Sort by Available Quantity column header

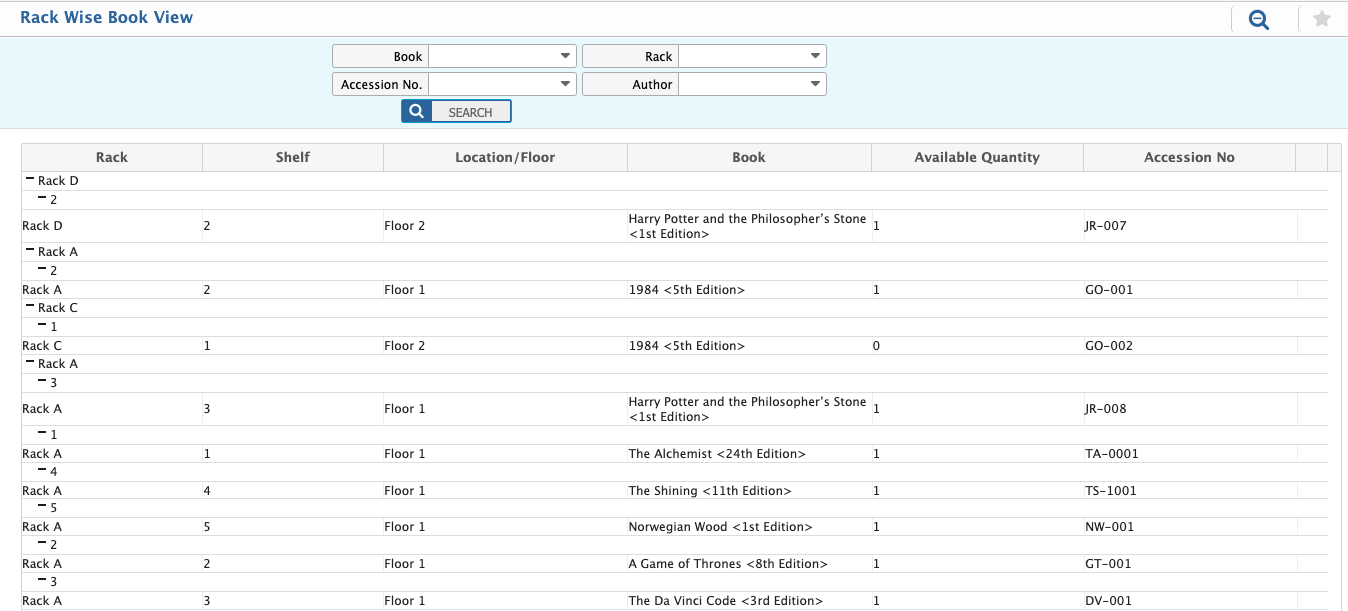click(976, 157)
